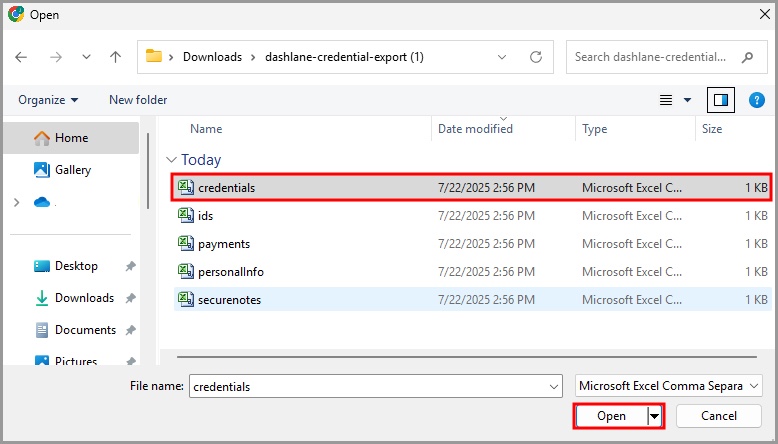Open the file type filter dropdown

click(x=668, y=386)
